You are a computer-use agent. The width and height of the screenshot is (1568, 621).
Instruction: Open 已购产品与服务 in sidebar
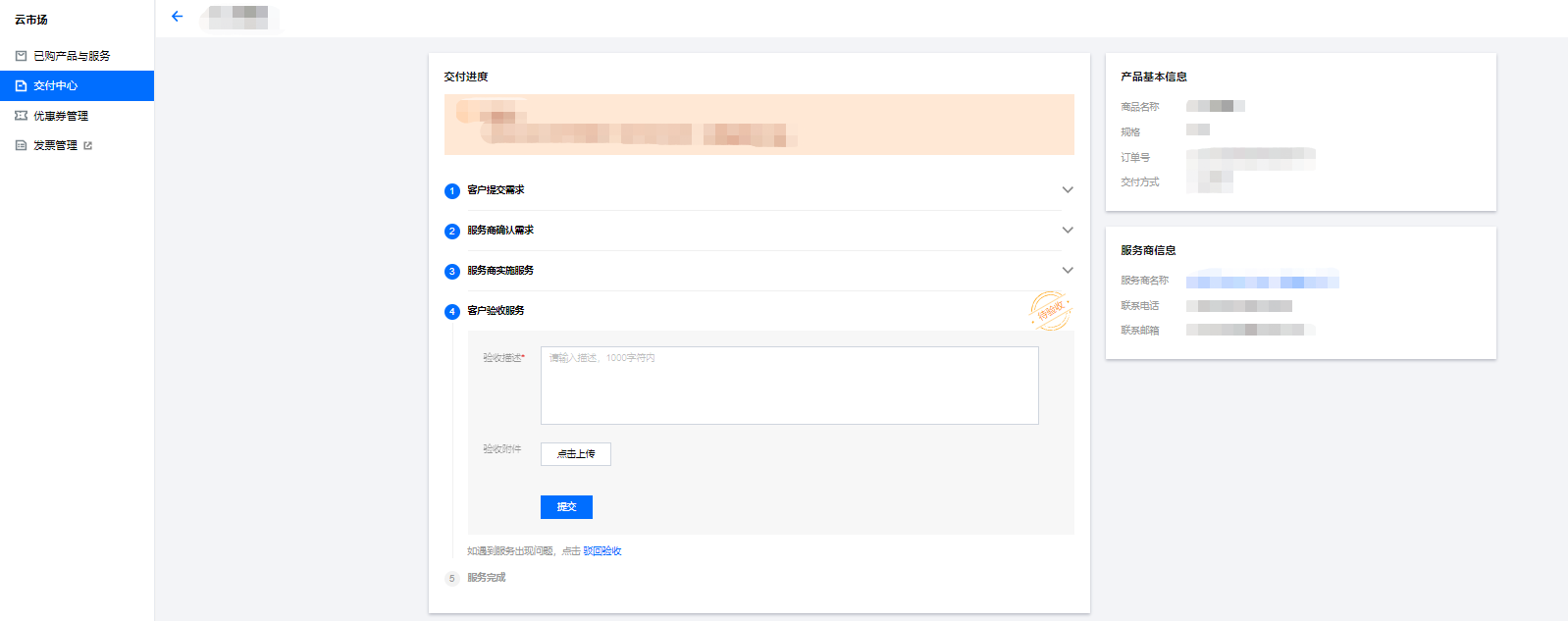click(x=77, y=56)
